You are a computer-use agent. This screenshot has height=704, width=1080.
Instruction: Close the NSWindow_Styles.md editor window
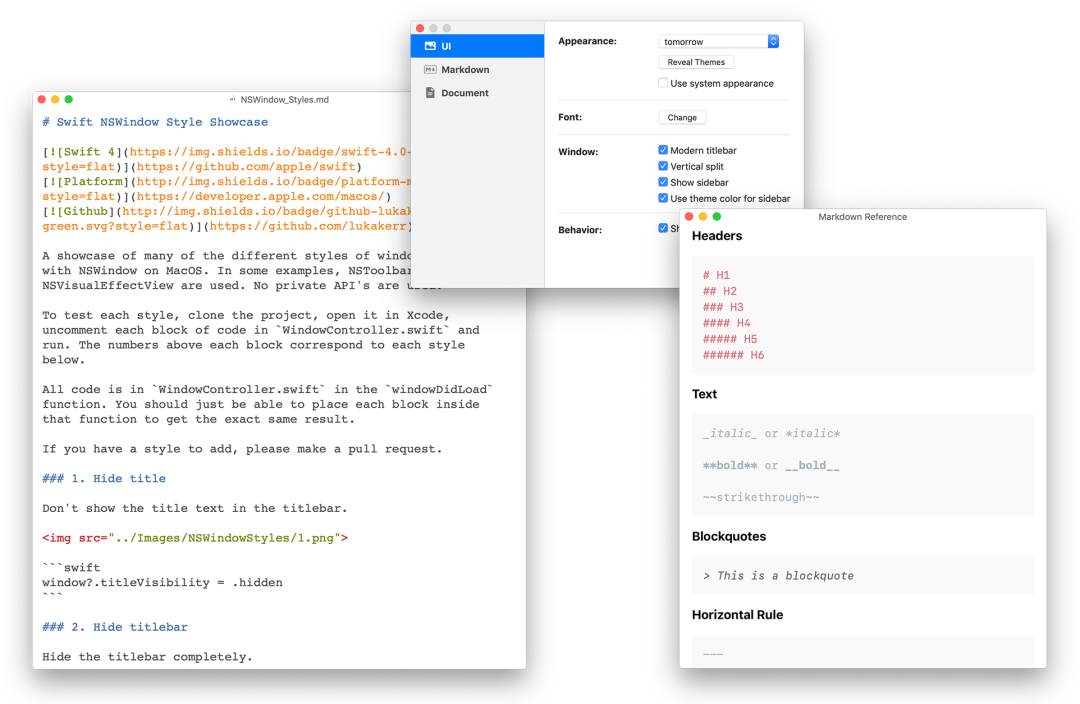[x=41, y=99]
